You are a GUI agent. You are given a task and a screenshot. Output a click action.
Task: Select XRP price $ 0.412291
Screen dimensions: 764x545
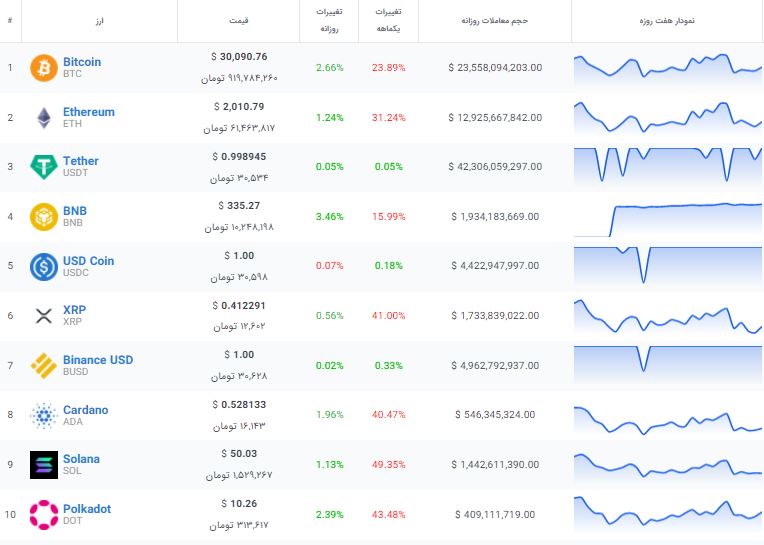point(239,306)
